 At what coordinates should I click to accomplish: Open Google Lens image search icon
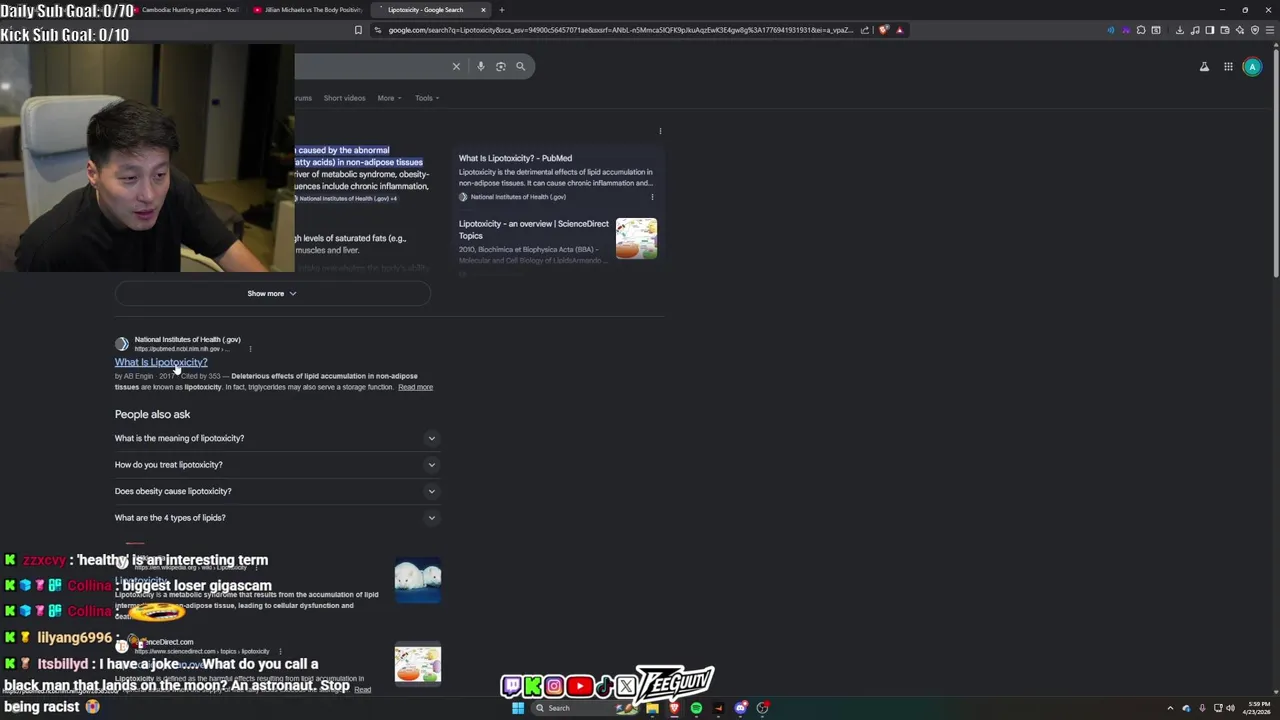[x=500, y=66]
